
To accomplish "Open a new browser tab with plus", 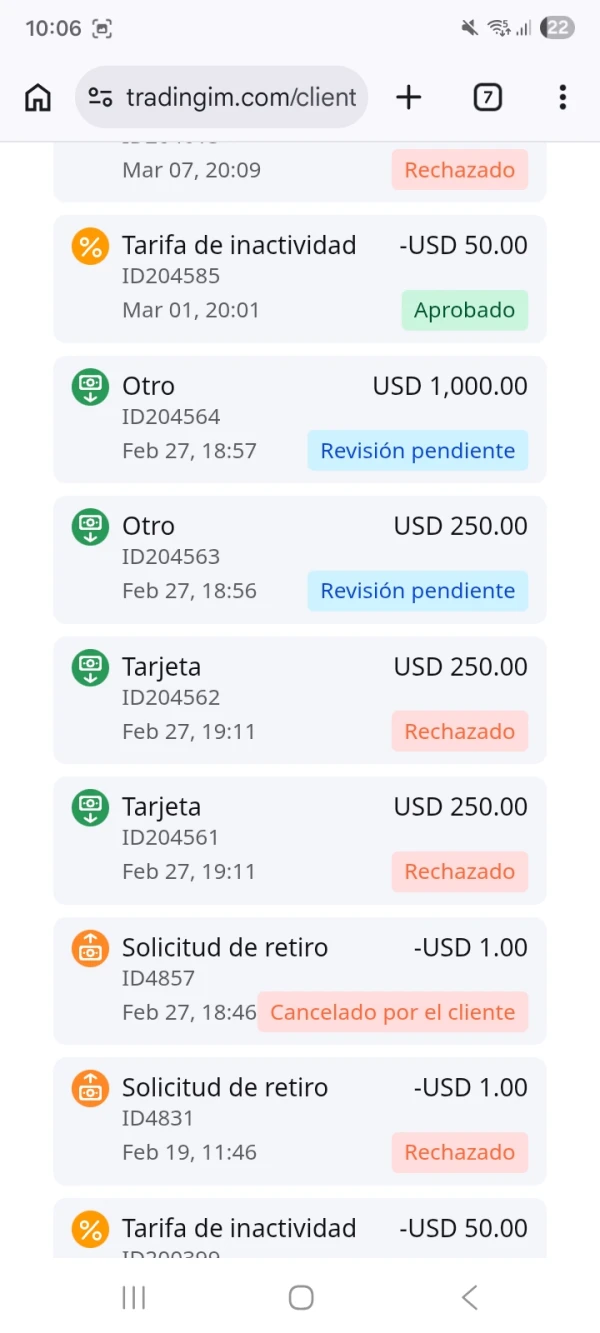I will (409, 97).
